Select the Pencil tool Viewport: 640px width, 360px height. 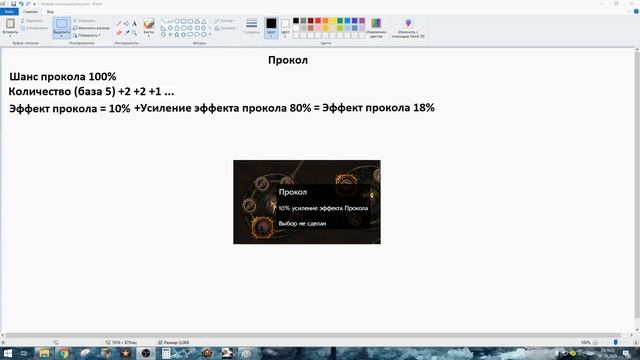click(119, 24)
